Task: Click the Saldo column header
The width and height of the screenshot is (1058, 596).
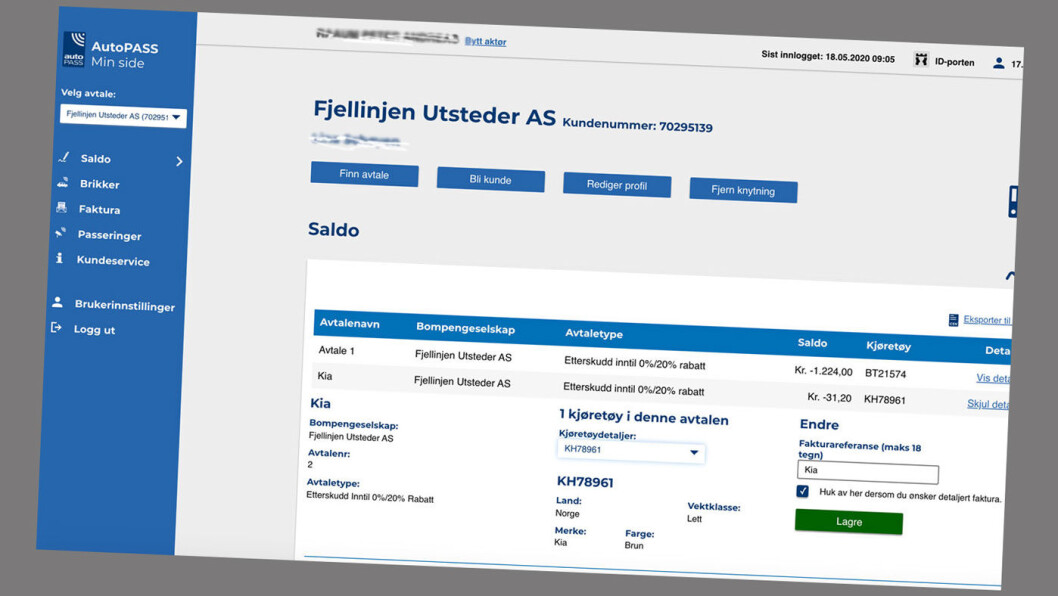Action: point(812,343)
